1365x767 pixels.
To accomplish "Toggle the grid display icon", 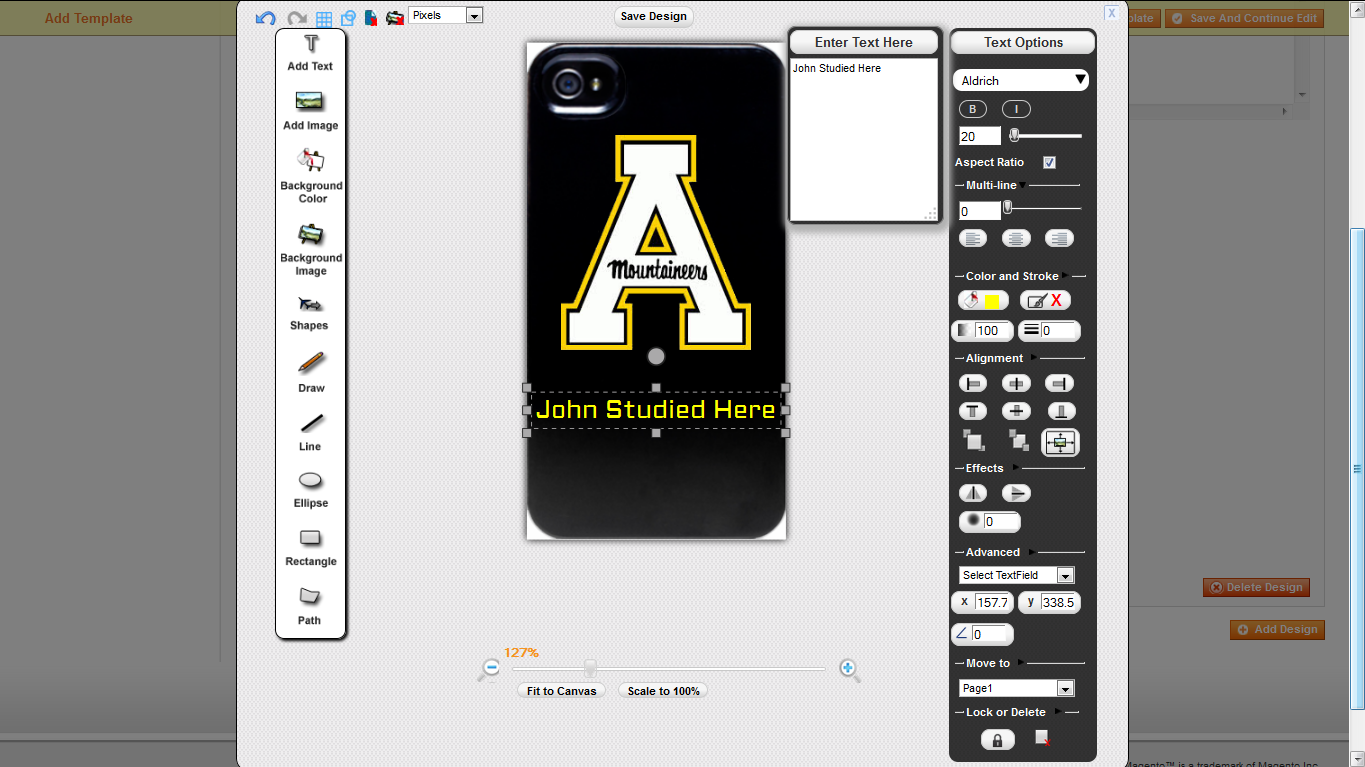I will (324, 18).
